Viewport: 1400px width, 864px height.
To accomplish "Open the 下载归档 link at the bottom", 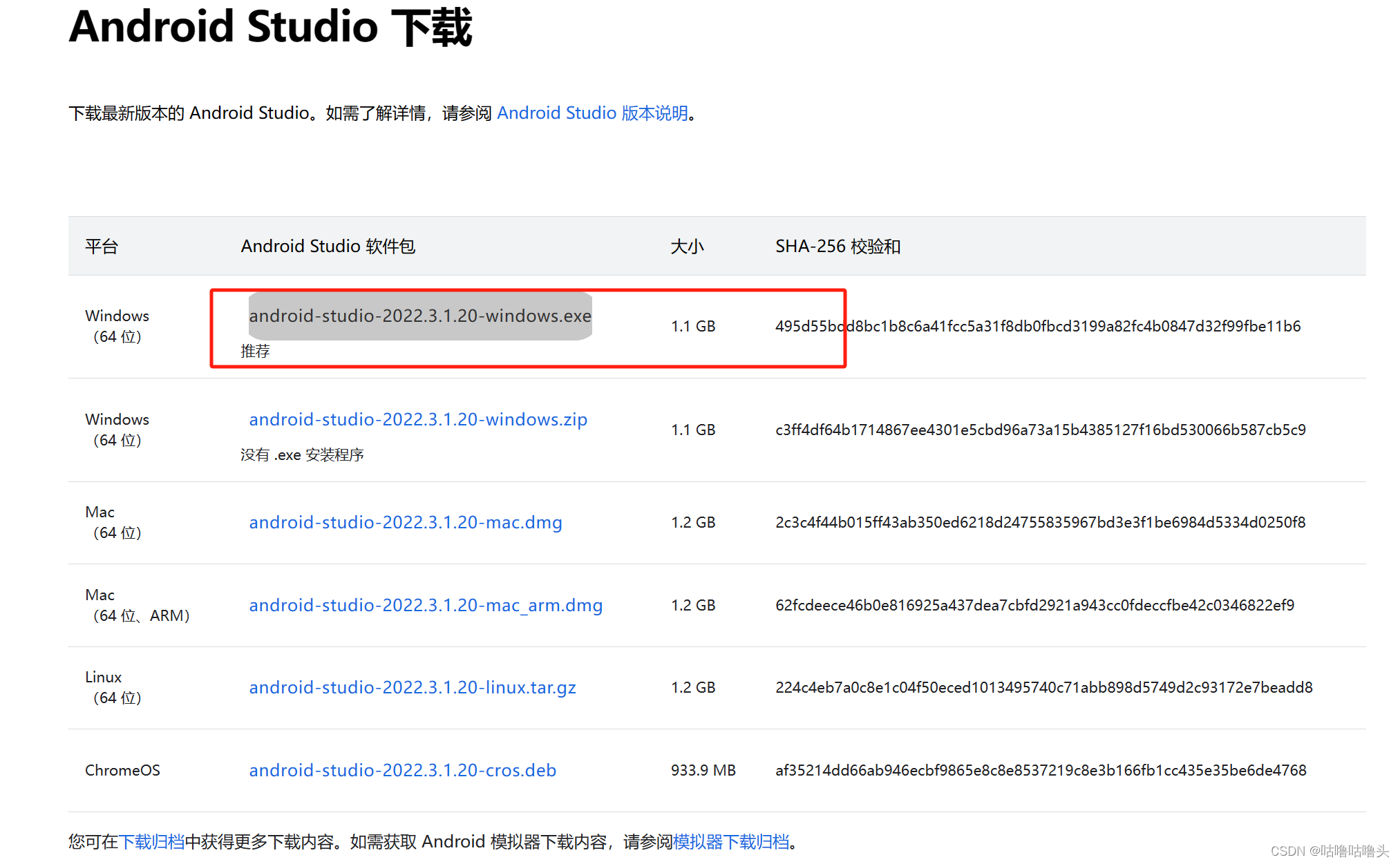I will click(x=151, y=841).
